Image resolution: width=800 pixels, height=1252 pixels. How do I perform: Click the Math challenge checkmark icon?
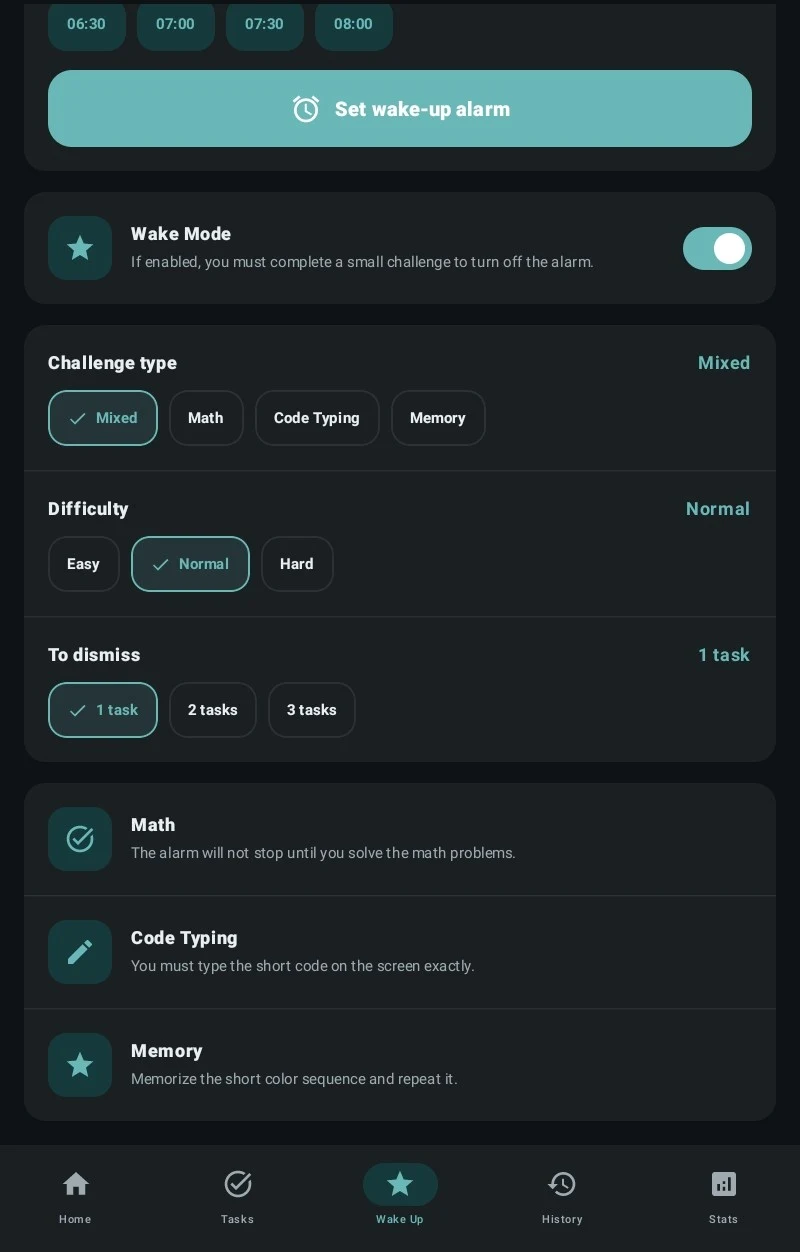(80, 839)
